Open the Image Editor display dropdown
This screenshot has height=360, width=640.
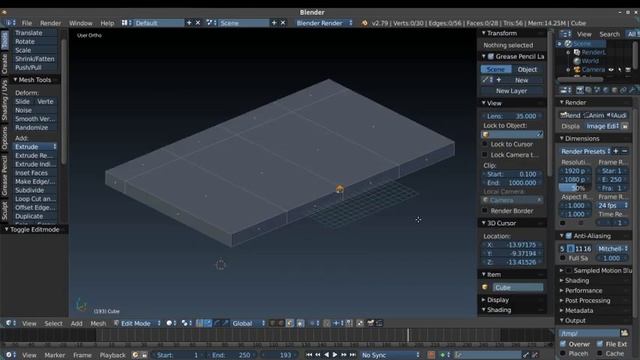(602, 126)
